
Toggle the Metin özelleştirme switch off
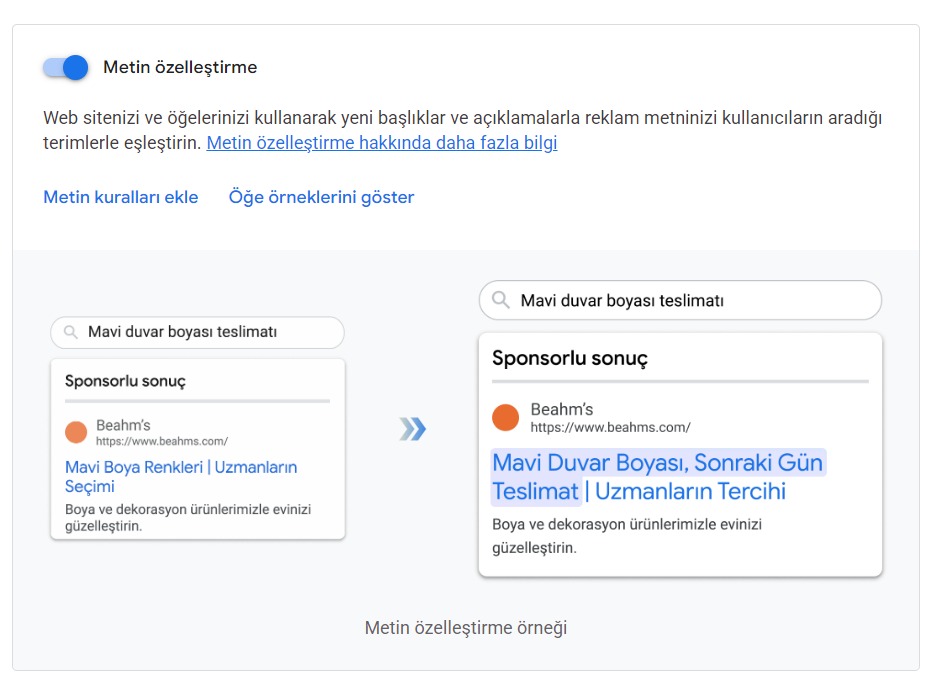click(x=65, y=67)
